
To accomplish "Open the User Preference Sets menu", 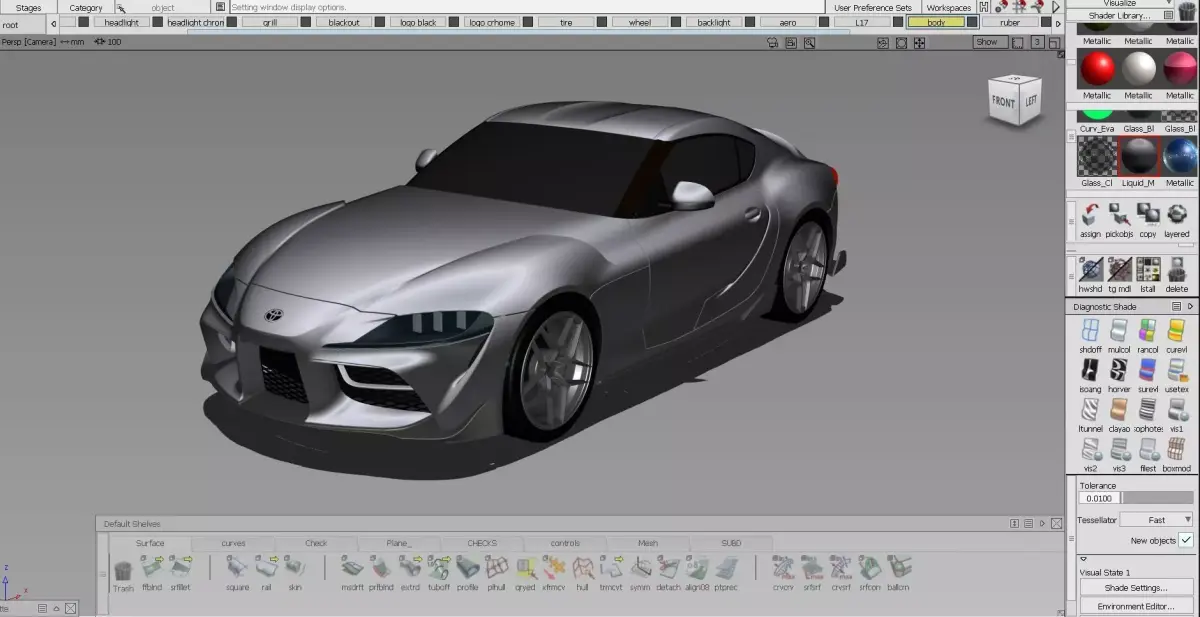I will pos(872,7).
